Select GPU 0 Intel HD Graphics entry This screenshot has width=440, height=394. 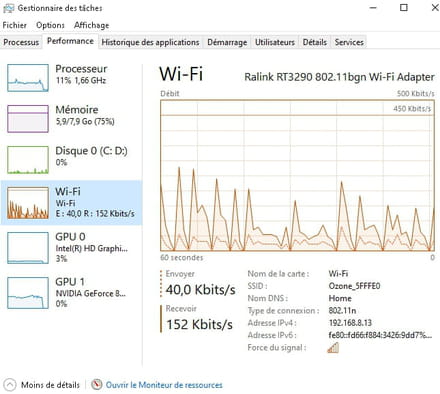click(x=71, y=247)
